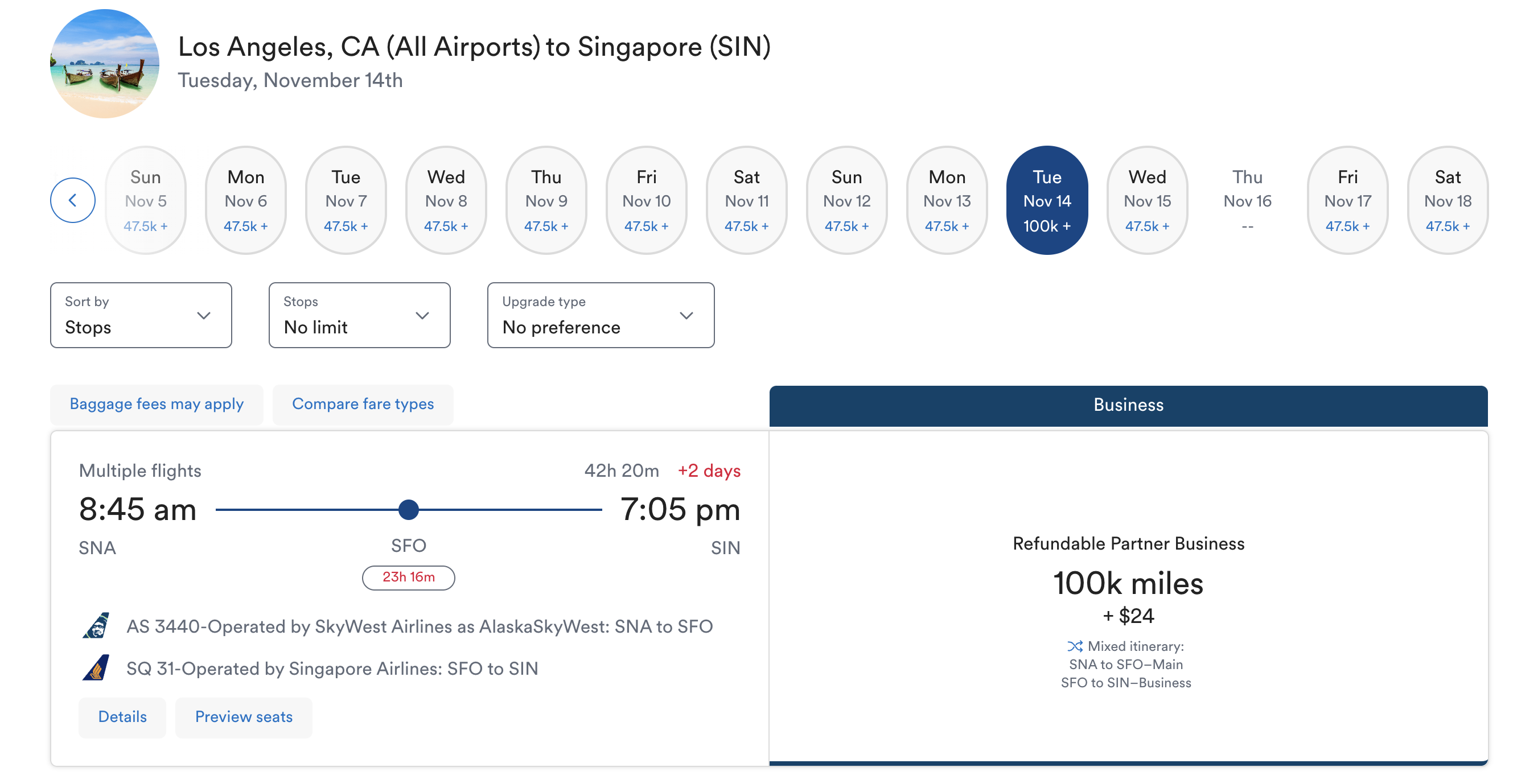This screenshot has width=1513, height=784.
Task: Click Preview seats button
Action: tap(243, 716)
